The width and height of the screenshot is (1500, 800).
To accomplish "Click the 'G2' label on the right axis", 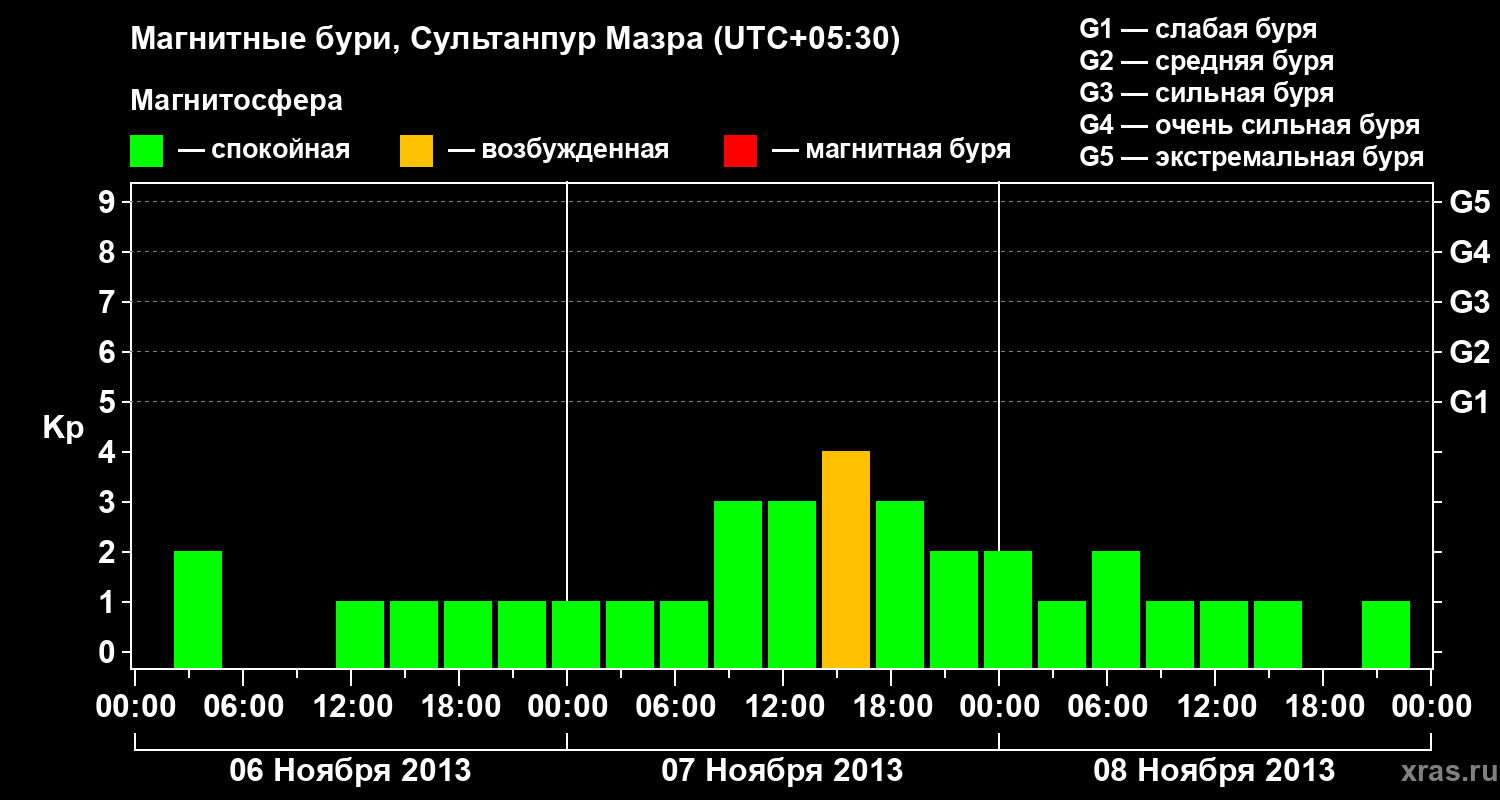I will [x=1469, y=352].
